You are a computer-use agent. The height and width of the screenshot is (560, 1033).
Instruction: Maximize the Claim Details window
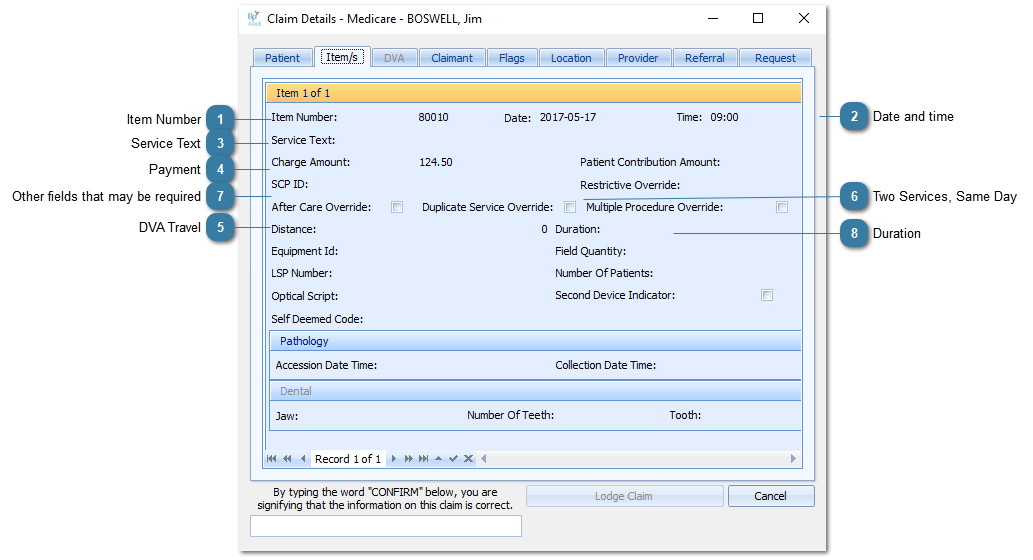[758, 18]
